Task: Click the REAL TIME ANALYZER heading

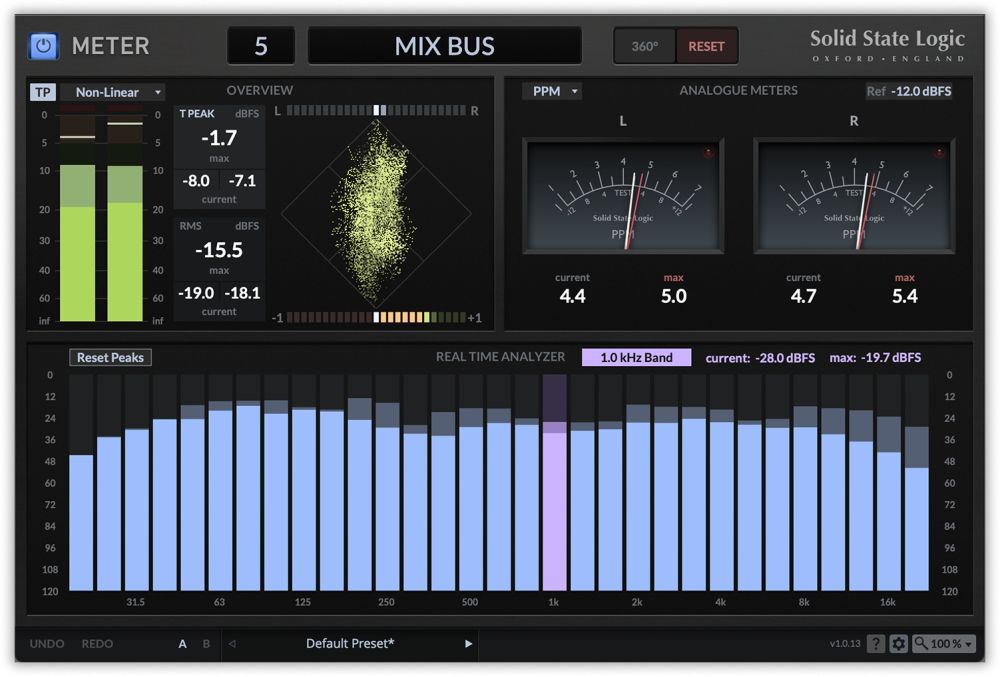Action: [501, 357]
